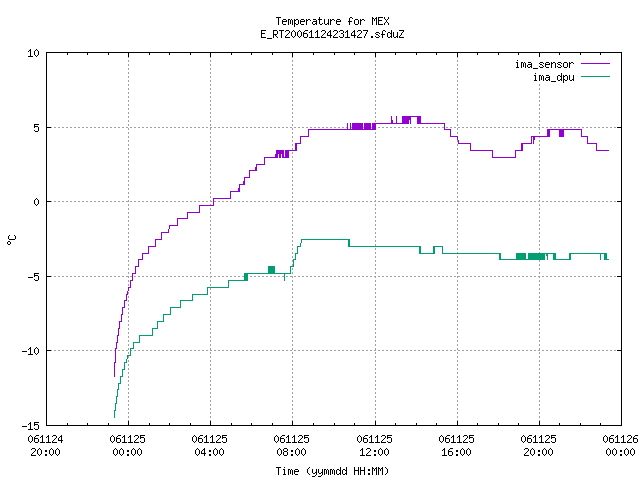Click the 'Time (yymmdd HH:MM)' axis title
The height and width of the screenshot is (480, 640).
point(332,471)
